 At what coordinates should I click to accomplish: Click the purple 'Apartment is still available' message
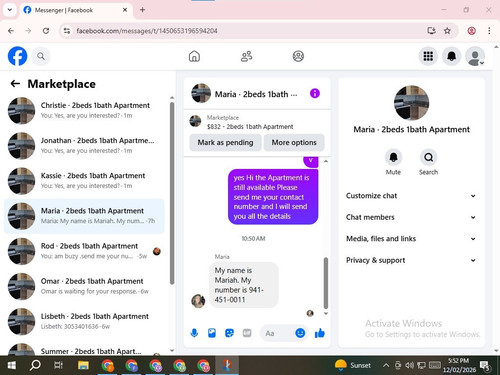273,197
